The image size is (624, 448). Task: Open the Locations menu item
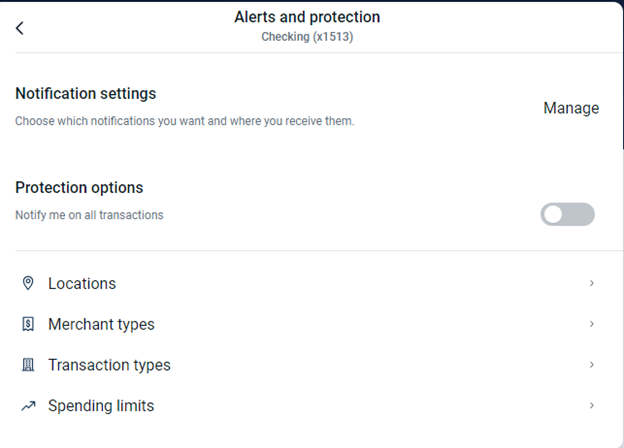pyautogui.click(x=82, y=284)
